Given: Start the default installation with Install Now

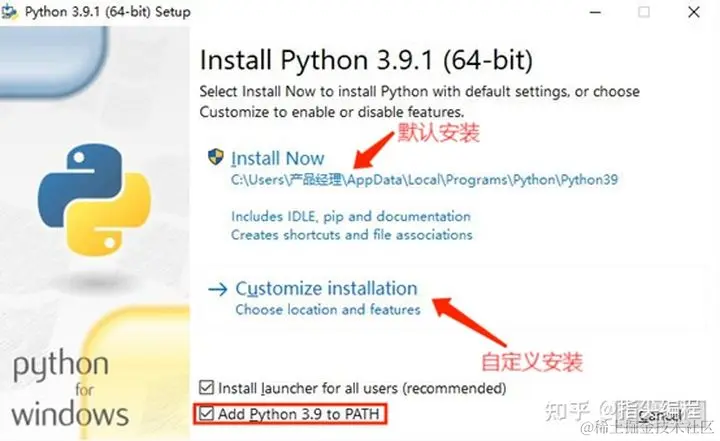Looking at the screenshot, I should tap(277, 158).
